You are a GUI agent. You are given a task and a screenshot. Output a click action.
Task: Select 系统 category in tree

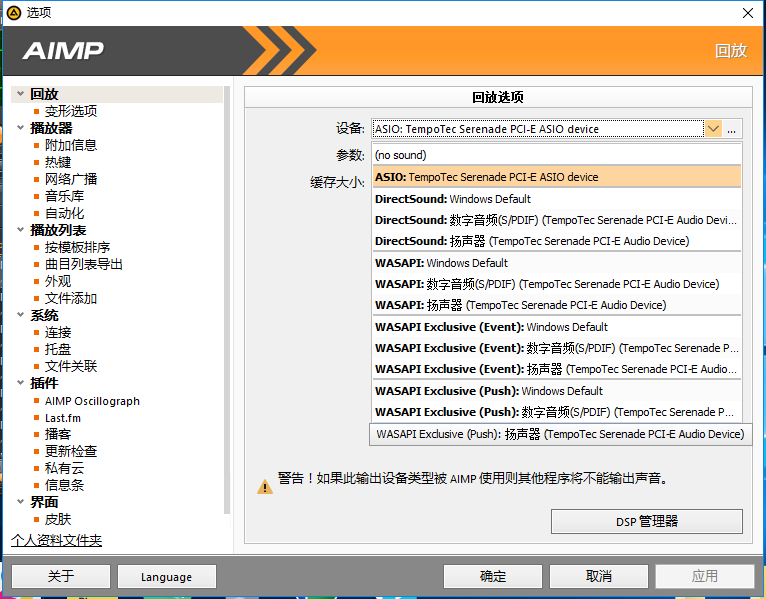coord(44,315)
